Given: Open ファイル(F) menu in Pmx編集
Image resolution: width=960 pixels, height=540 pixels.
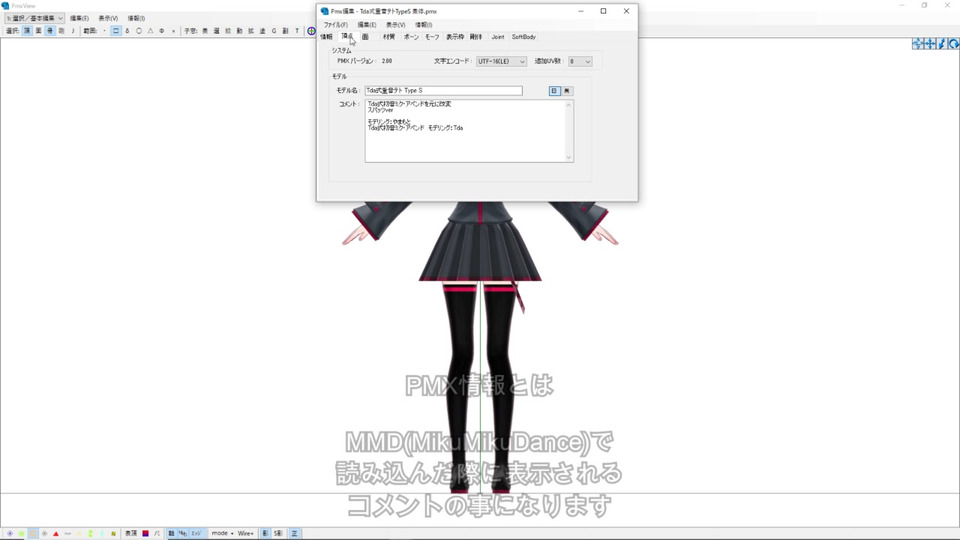Looking at the screenshot, I should [336, 25].
